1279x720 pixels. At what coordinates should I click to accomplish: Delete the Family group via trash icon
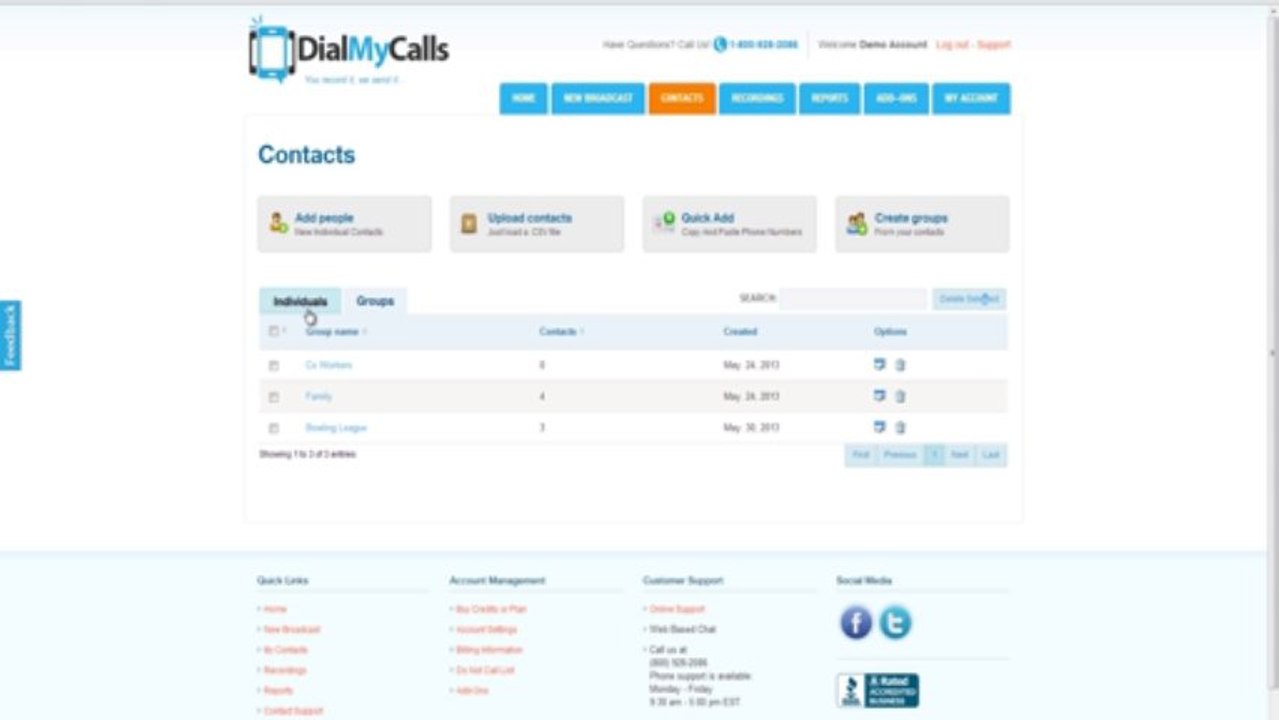click(900, 396)
